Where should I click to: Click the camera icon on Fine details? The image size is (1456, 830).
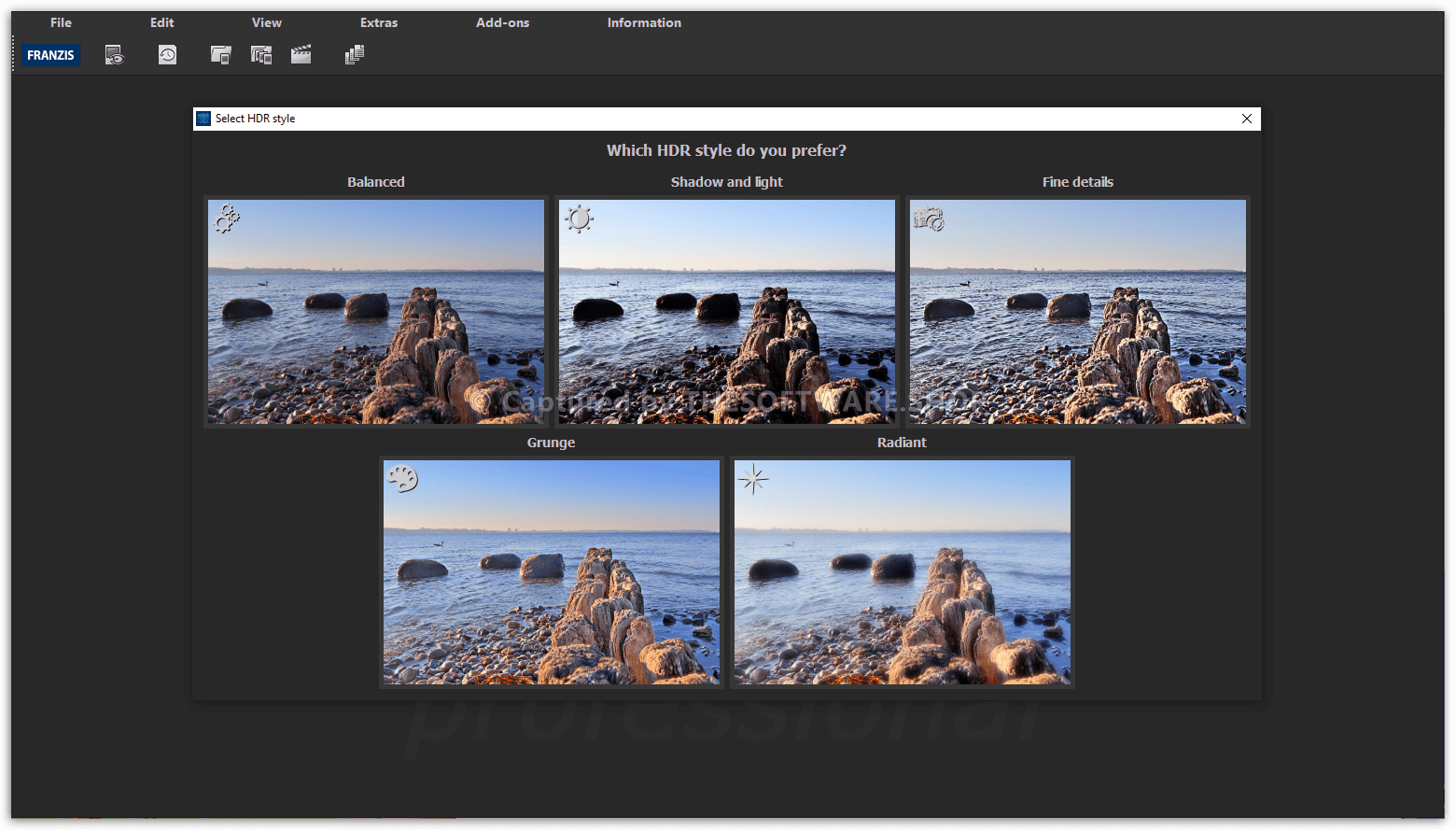pyautogui.click(x=929, y=219)
